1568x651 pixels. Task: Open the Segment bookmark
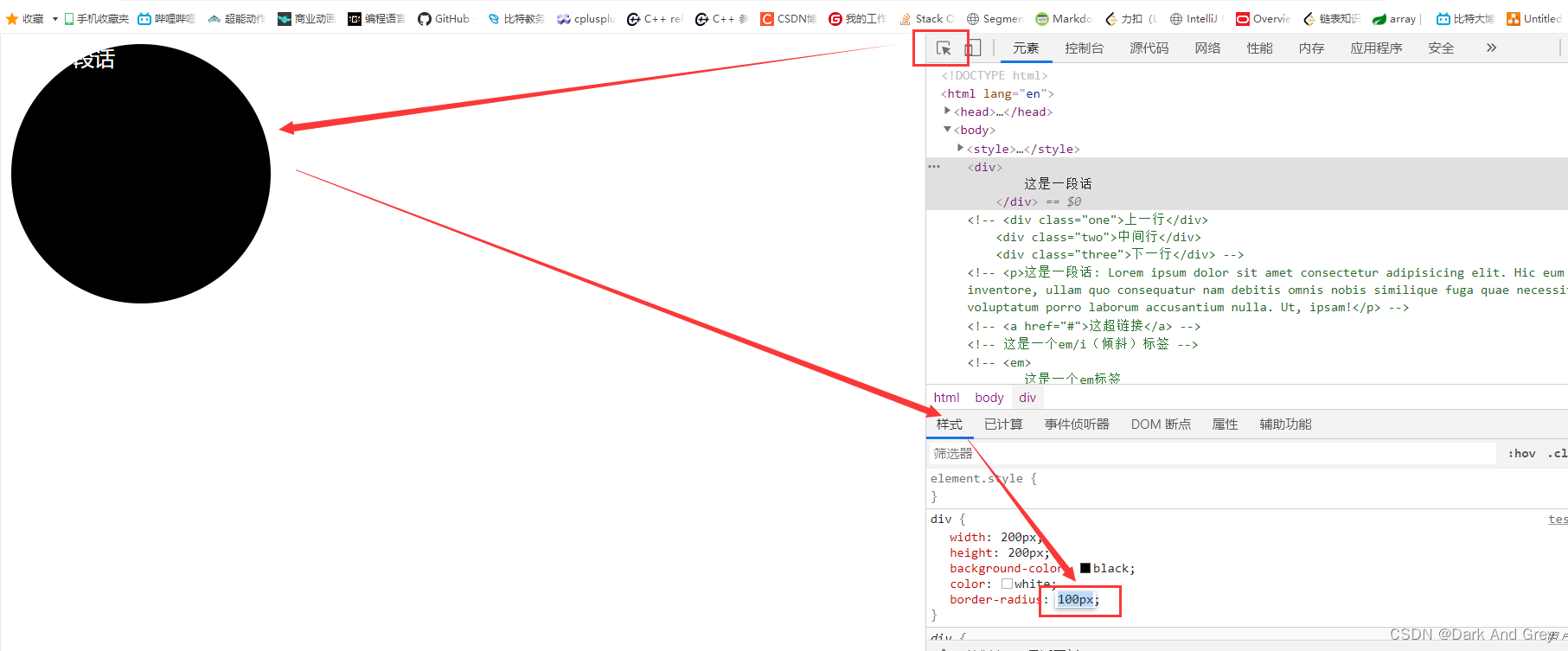coord(995,18)
